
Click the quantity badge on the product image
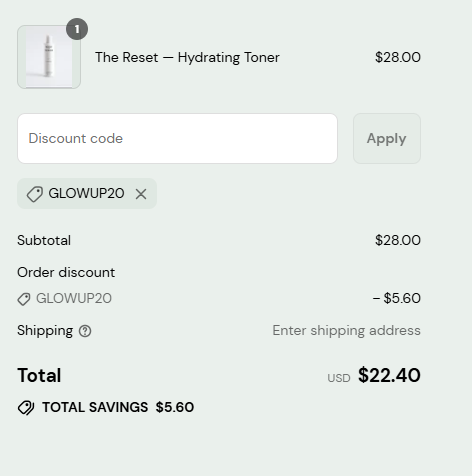(77, 29)
